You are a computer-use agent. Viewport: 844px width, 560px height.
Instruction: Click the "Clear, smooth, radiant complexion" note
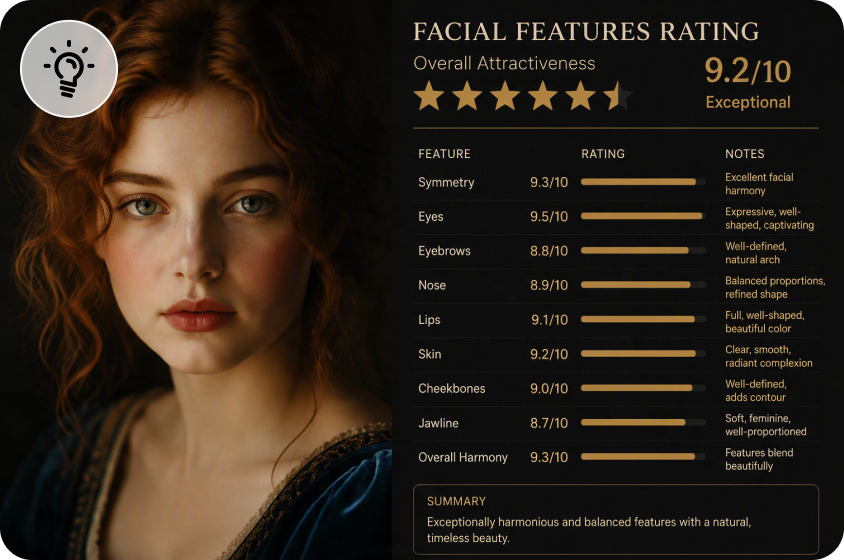click(x=769, y=356)
